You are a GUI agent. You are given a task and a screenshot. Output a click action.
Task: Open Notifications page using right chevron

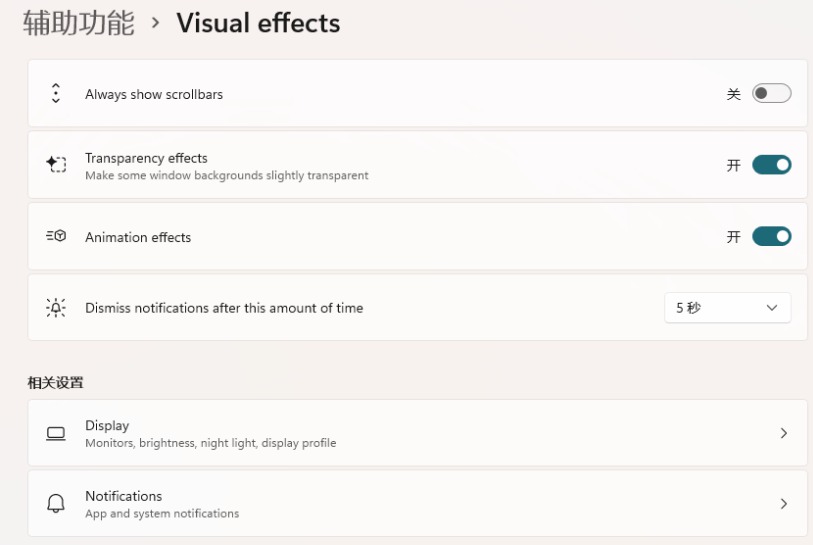coord(783,504)
